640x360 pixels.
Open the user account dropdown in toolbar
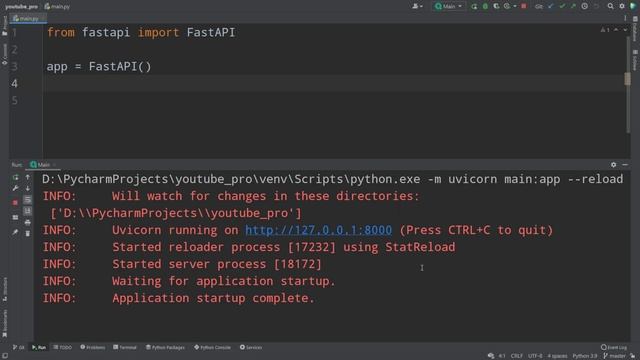(x=417, y=6)
